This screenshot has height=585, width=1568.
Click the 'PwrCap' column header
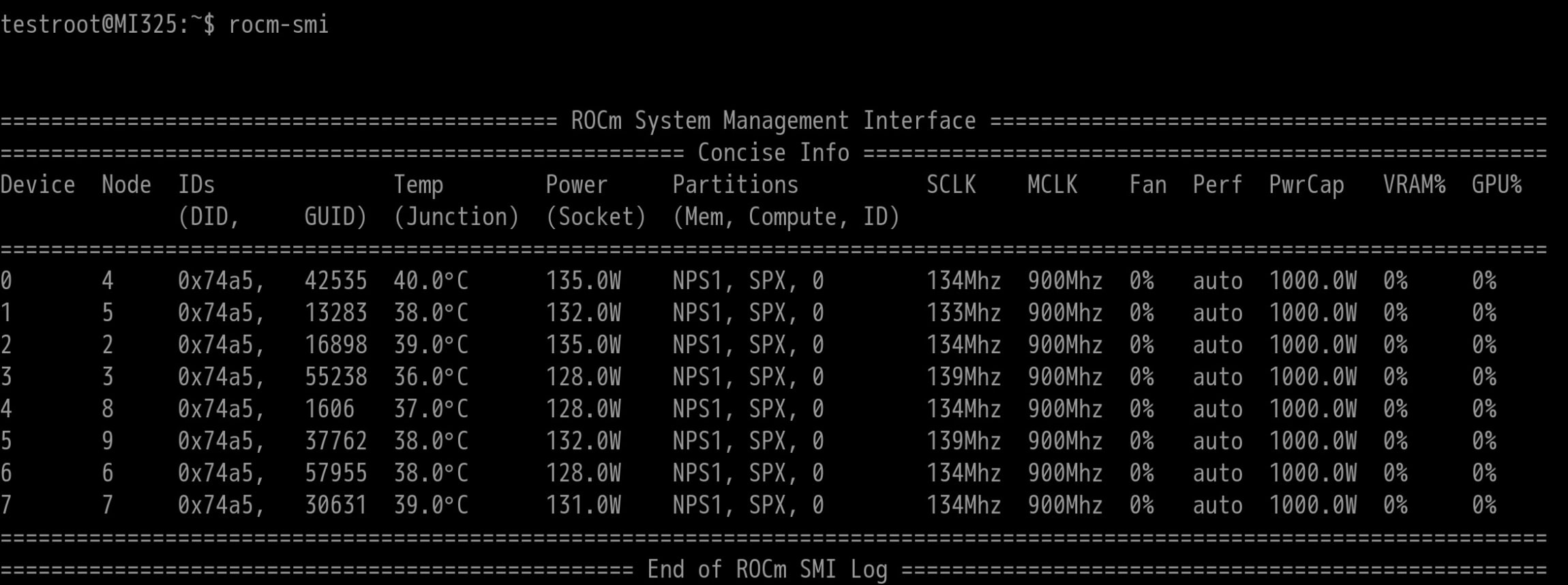(1306, 185)
